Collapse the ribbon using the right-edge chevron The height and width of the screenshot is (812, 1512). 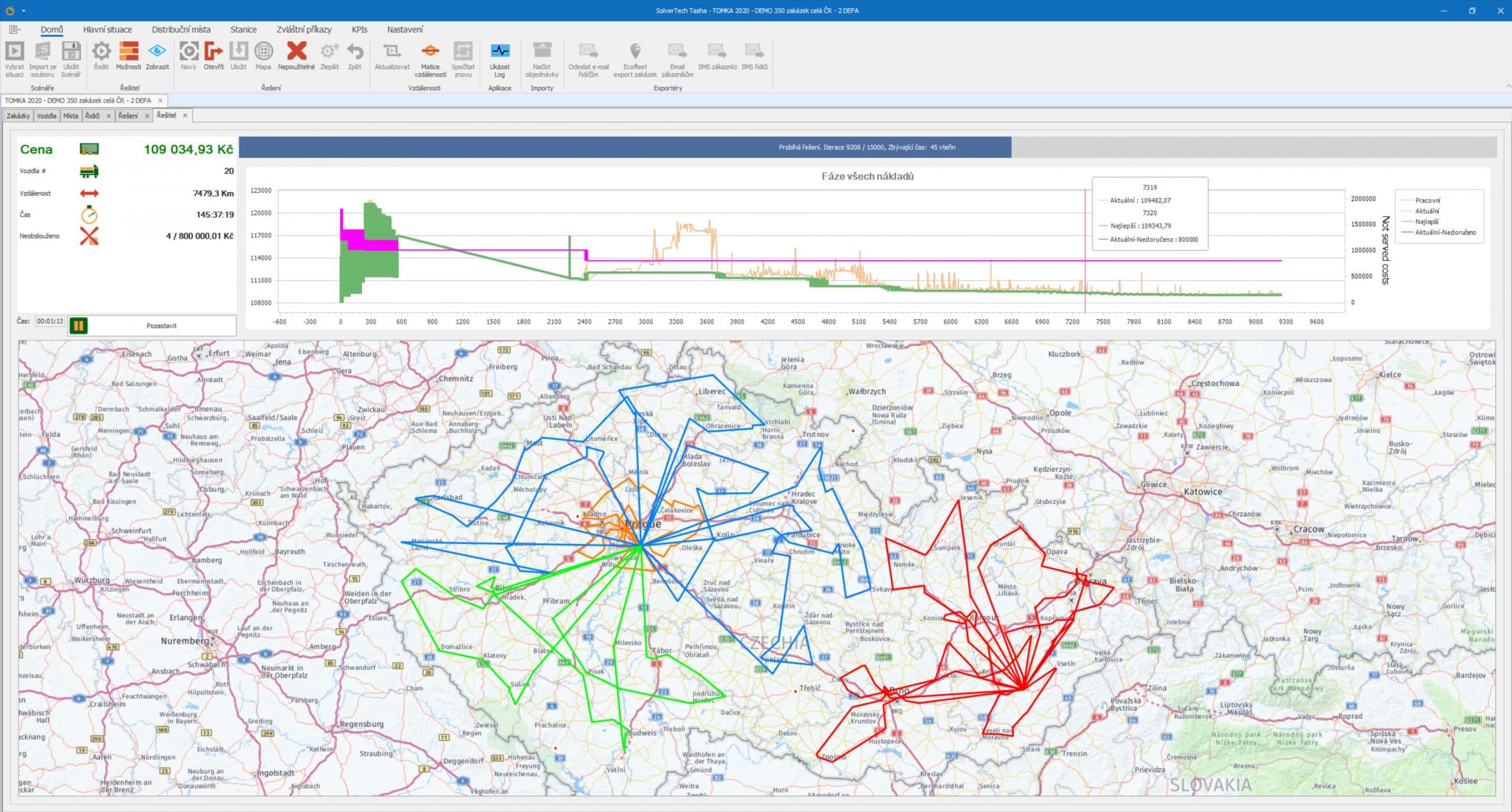point(1507,86)
